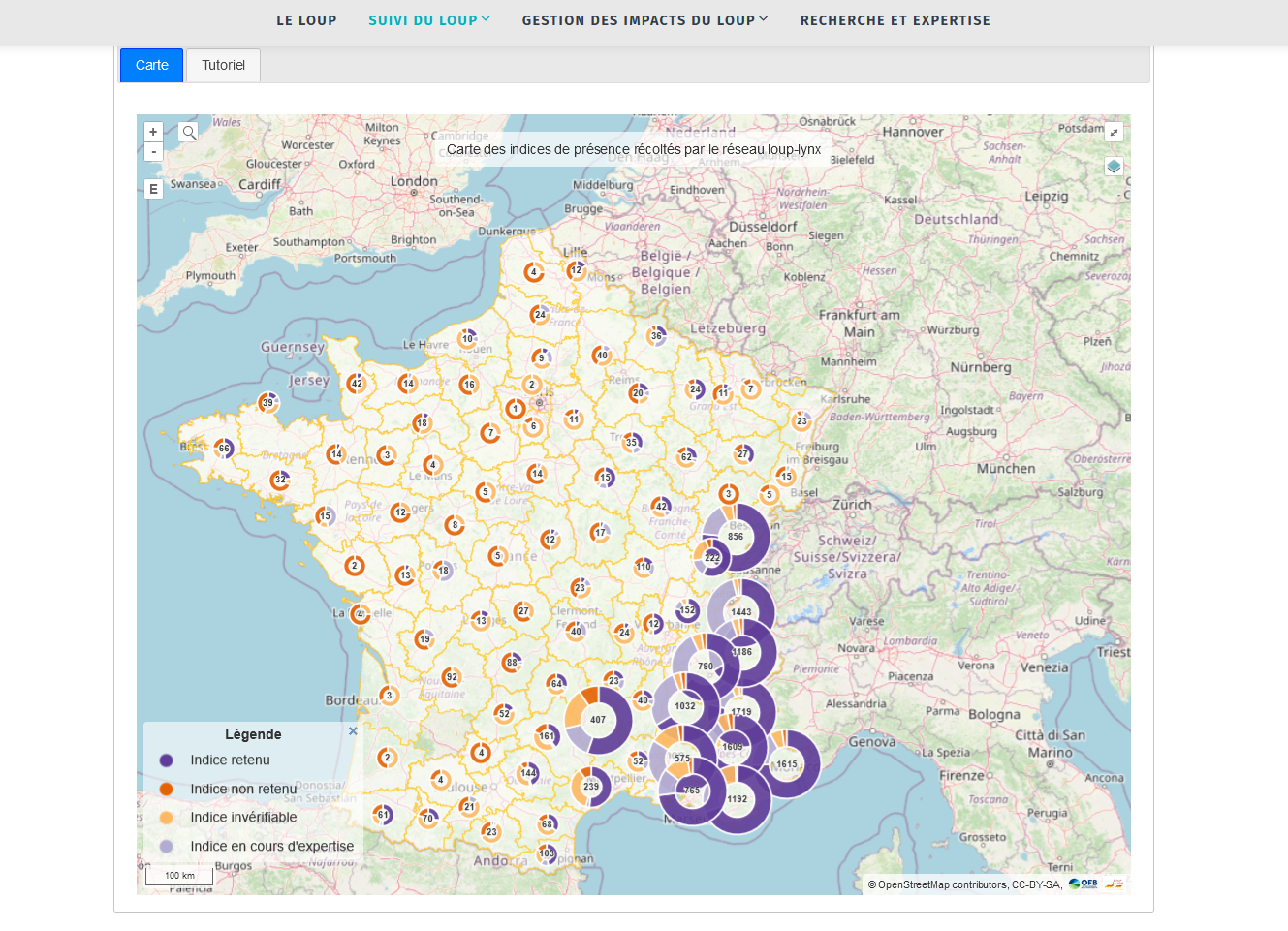1288x931 pixels.
Task: Select the 88 cluster marker
Action: pos(512,663)
